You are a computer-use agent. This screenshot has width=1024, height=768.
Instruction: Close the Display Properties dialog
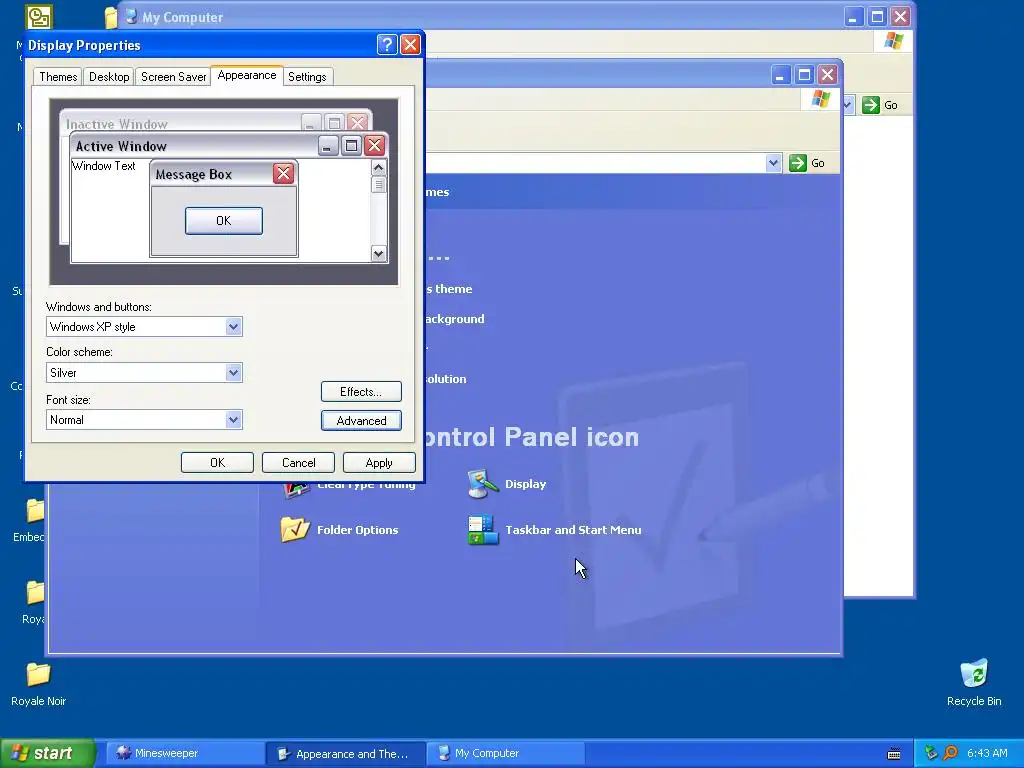(410, 44)
